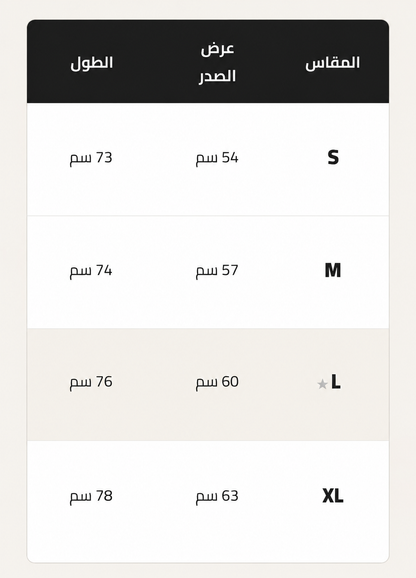Select the L size label
This screenshot has height=578, width=416.
[336, 382]
